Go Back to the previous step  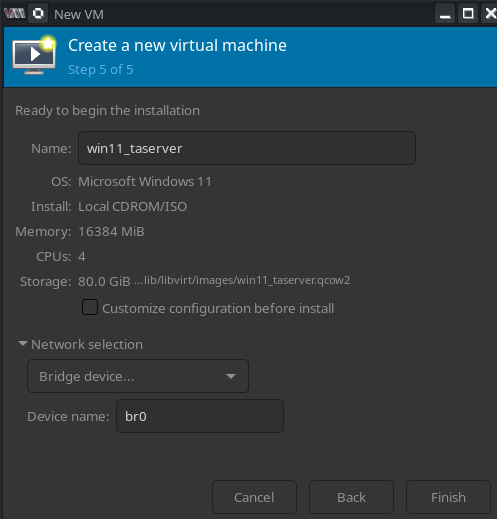(351, 497)
